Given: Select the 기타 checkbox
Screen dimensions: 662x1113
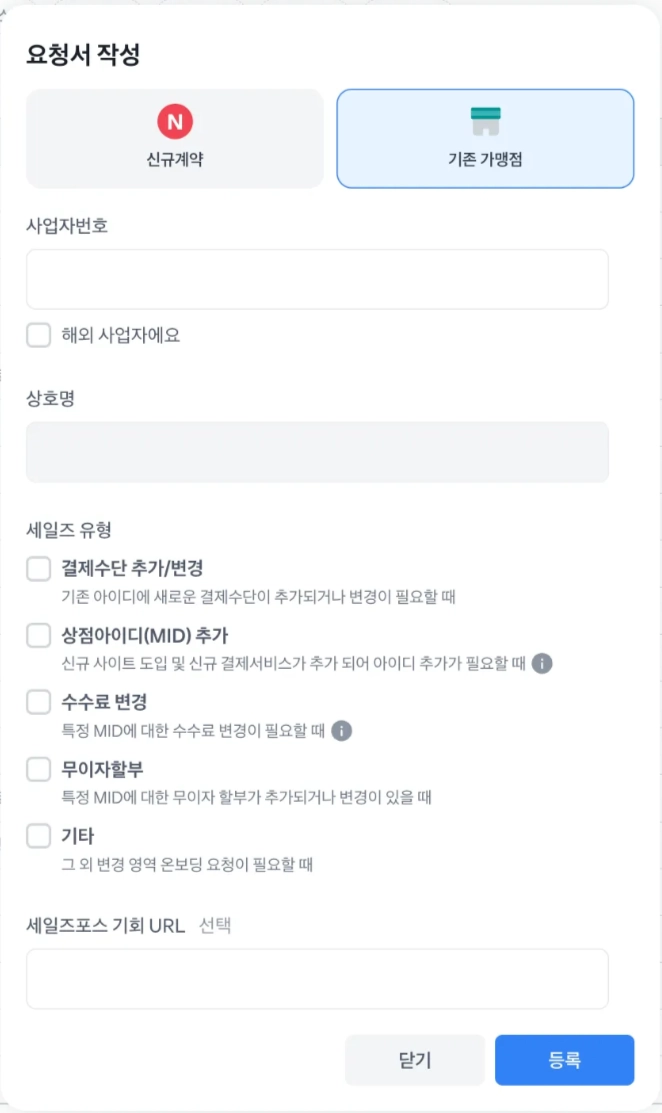Looking at the screenshot, I should pyautogui.click(x=39, y=835).
